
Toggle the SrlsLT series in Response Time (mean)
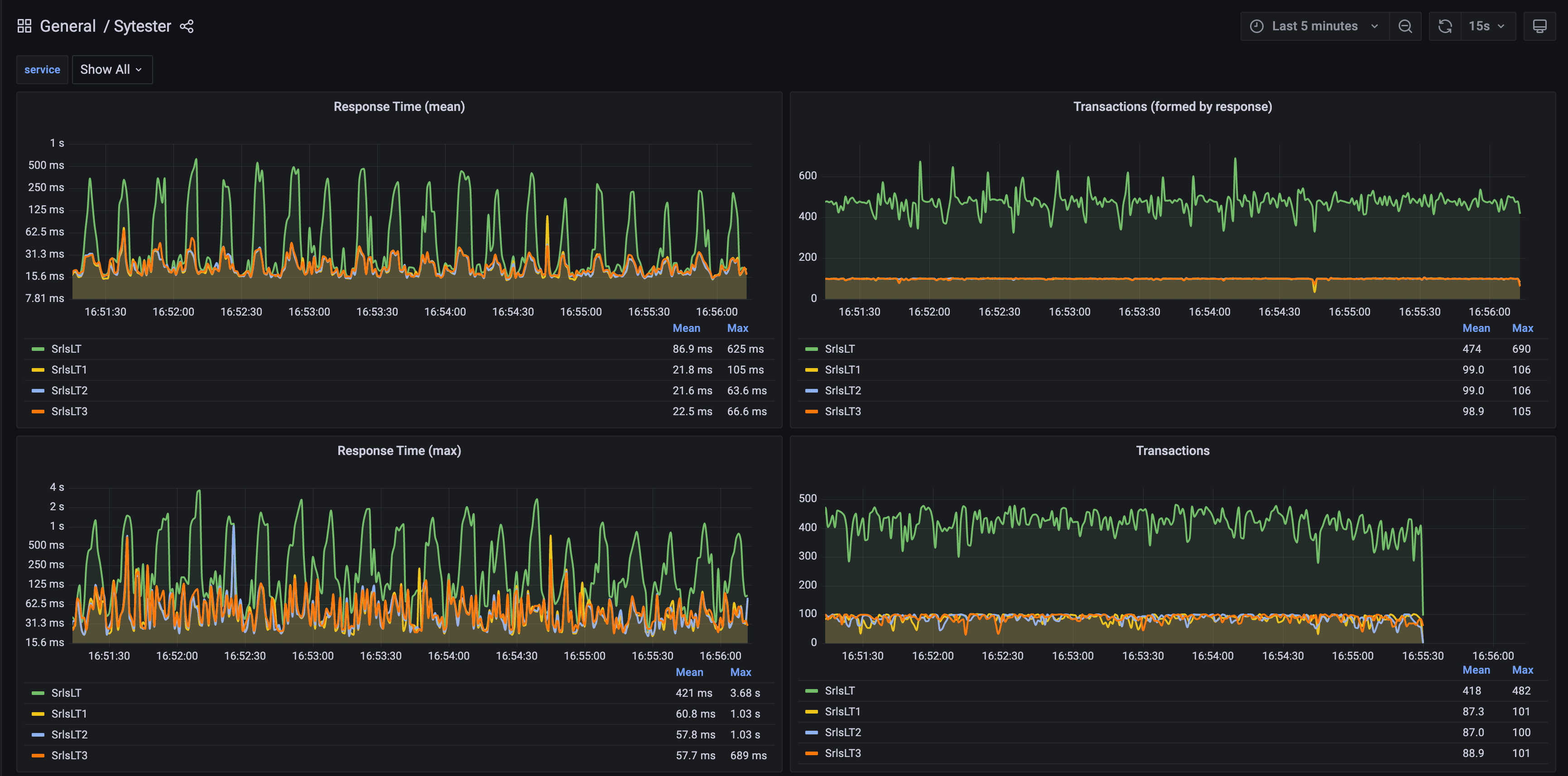(x=67, y=348)
